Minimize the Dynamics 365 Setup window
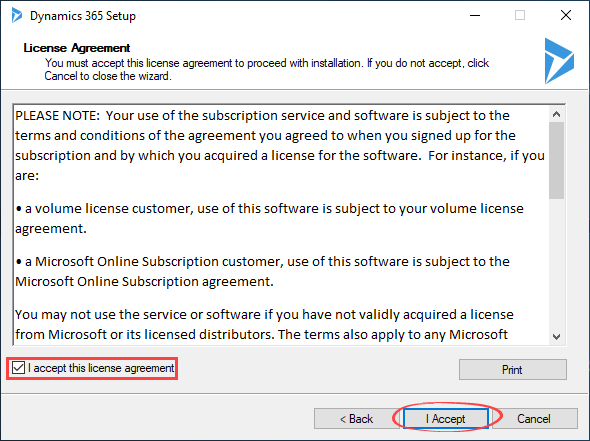This screenshot has height=441, width=590. coord(475,15)
